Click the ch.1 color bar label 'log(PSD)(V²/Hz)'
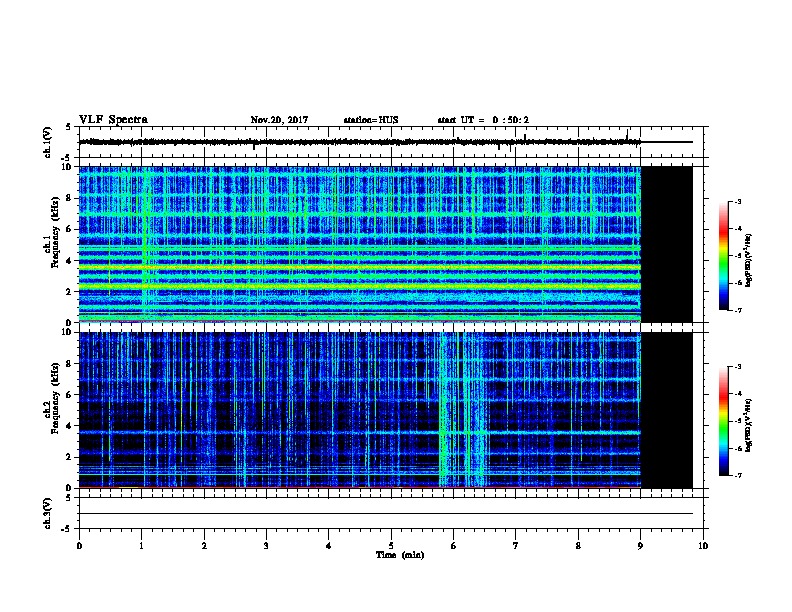 click(x=749, y=260)
